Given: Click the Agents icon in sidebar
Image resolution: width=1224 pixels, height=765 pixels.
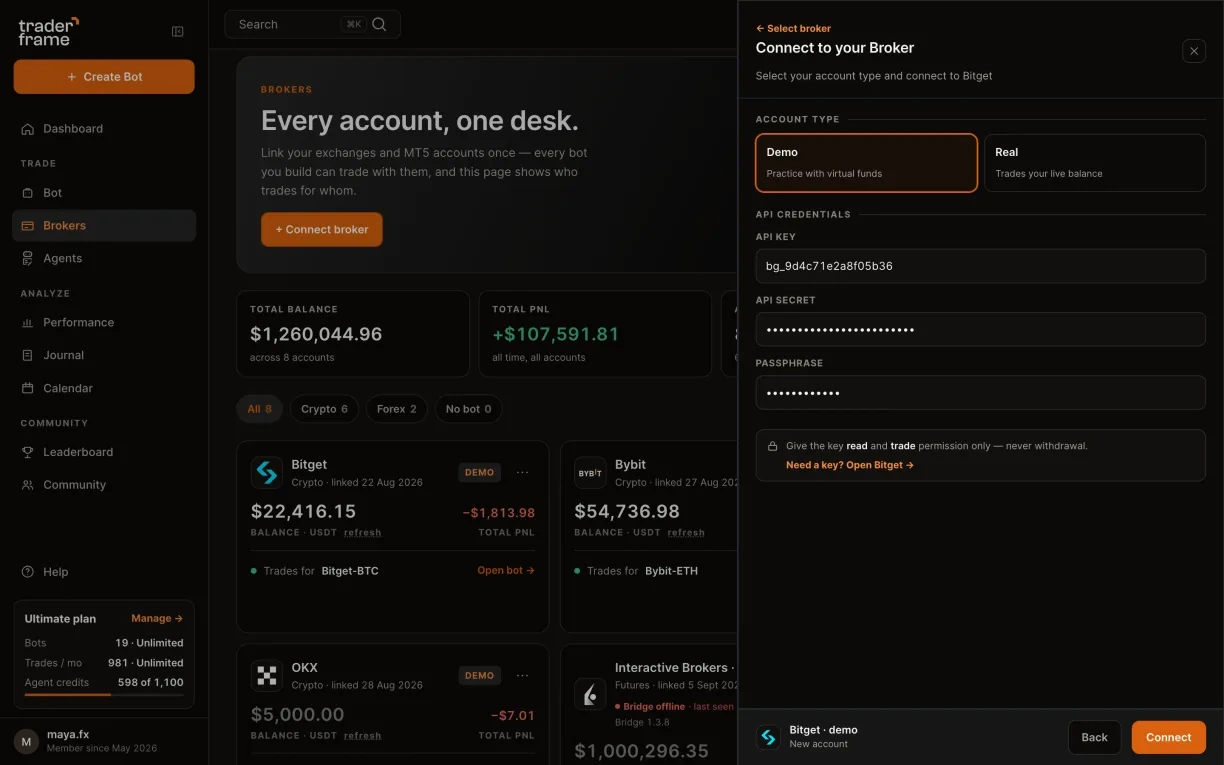Looking at the screenshot, I should [x=28, y=258].
